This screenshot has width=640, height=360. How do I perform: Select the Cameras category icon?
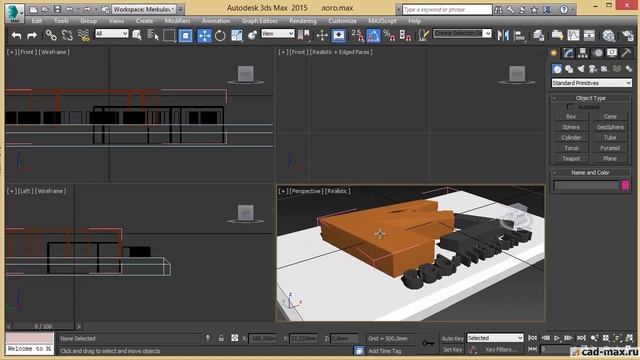(593, 69)
